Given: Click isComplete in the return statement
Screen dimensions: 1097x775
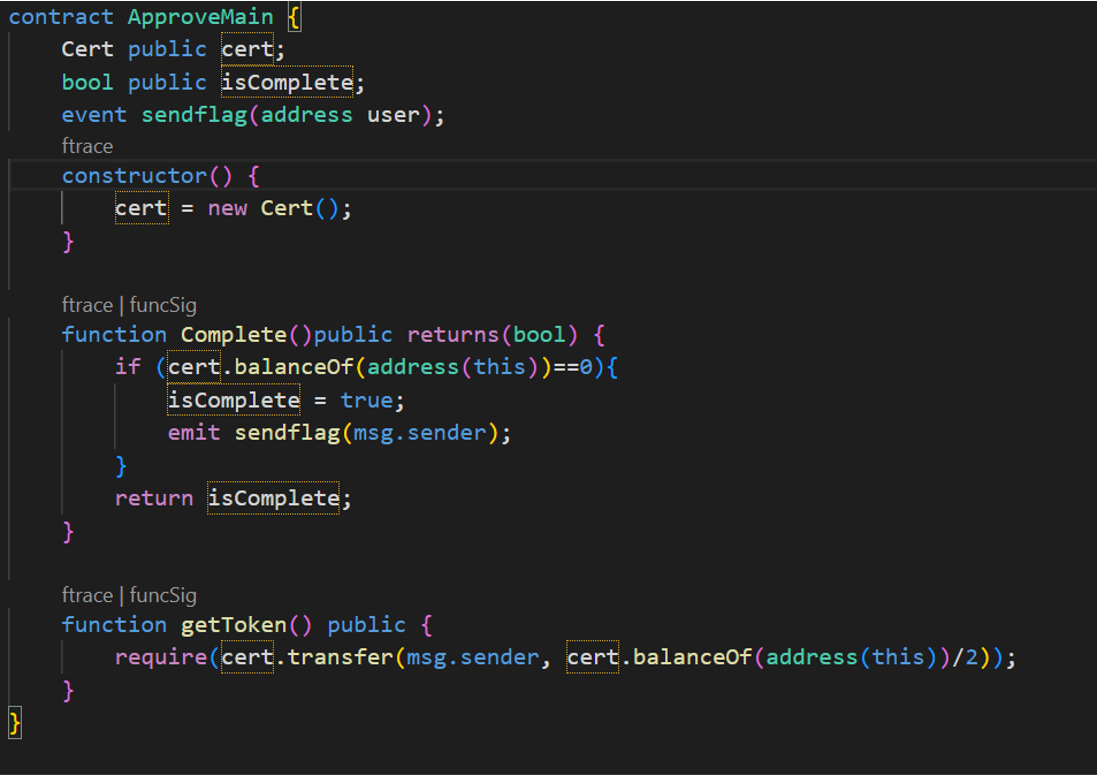Looking at the screenshot, I should pos(273,498).
